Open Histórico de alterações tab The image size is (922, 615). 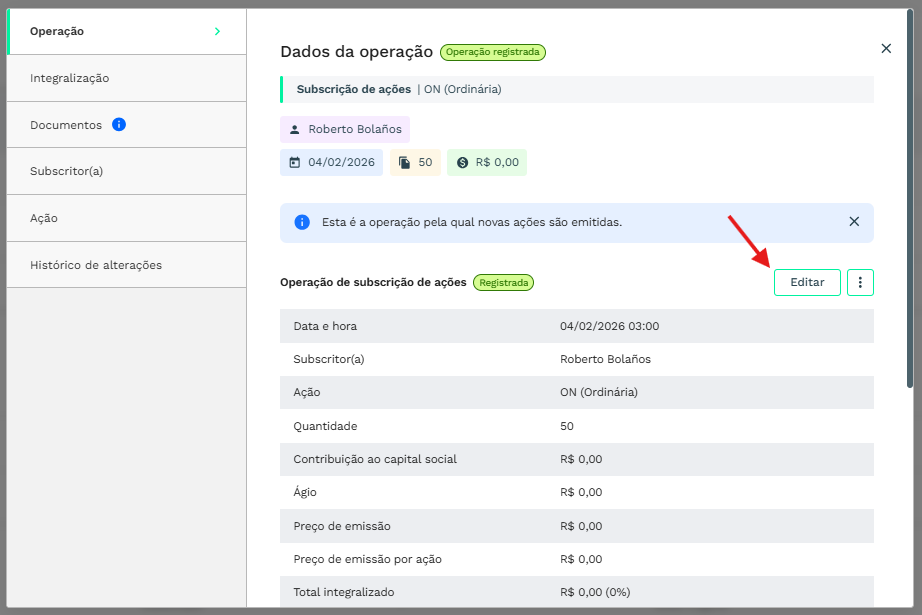coord(96,265)
